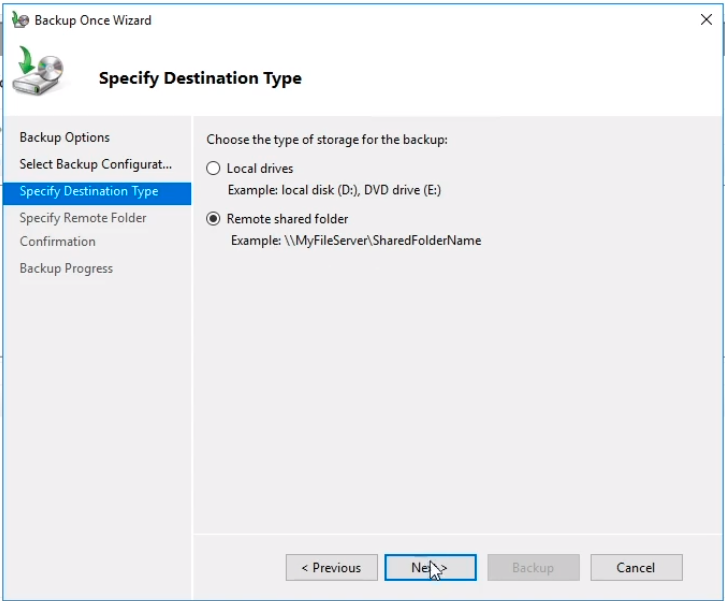Click the backup disk icon in the header
Viewport: 725px width, 601px height.
(x=41, y=74)
